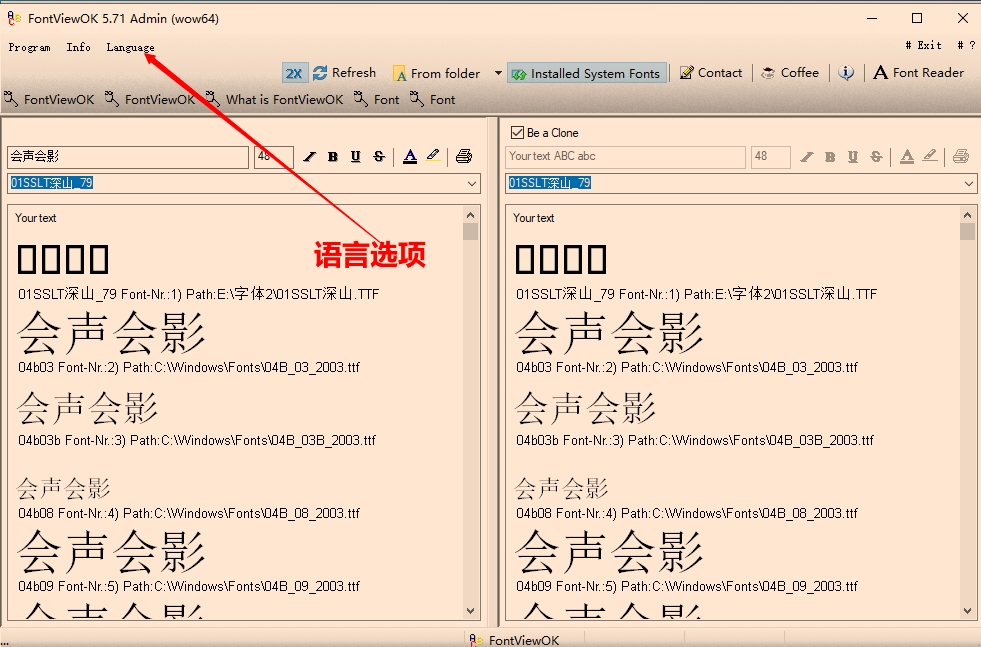
Task: Click right pane font size 48 field
Action: point(771,157)
